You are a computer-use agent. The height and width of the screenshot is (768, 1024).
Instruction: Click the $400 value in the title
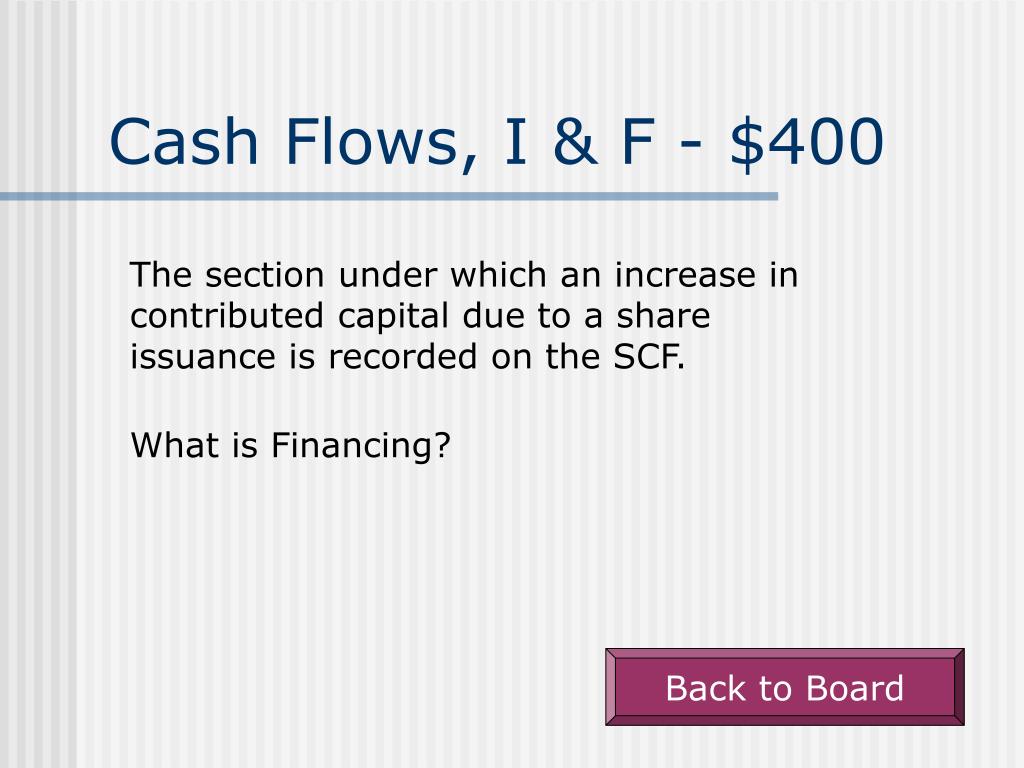(x=807, y=142)
